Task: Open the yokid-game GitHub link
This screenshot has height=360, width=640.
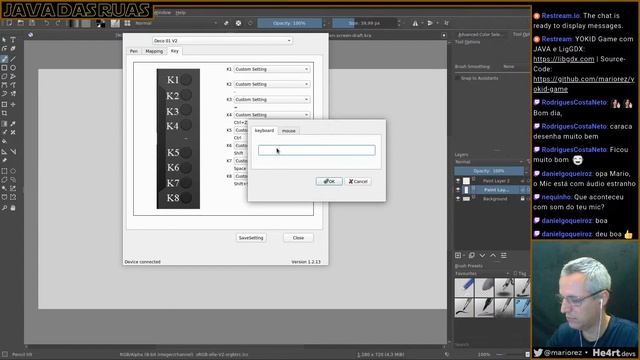Action: click(x=584, y=84)
